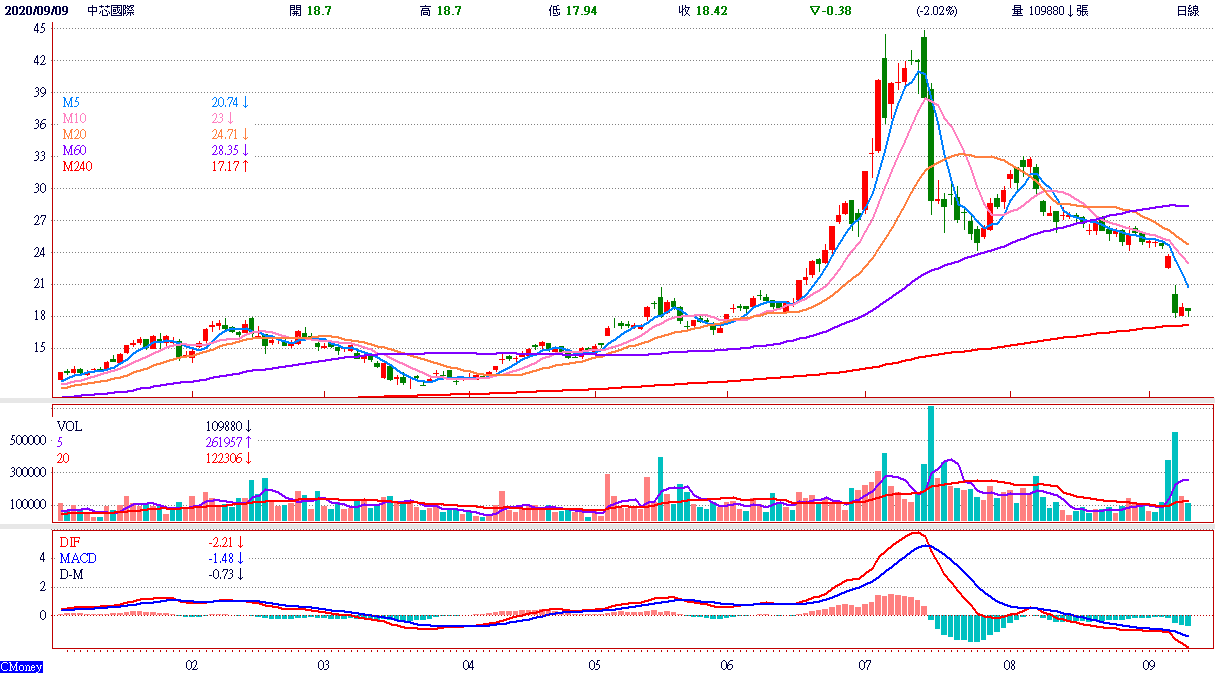Select the 2020/09/09 date header
1215x685 pixels.
tap(37, 10)
